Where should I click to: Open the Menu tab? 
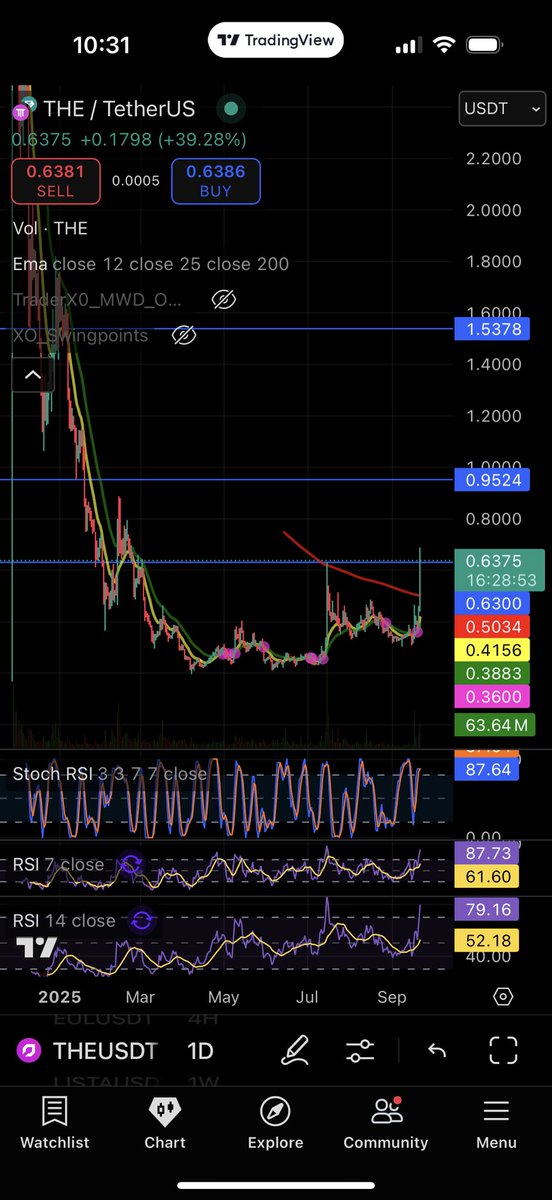(x=496, y=1124)
